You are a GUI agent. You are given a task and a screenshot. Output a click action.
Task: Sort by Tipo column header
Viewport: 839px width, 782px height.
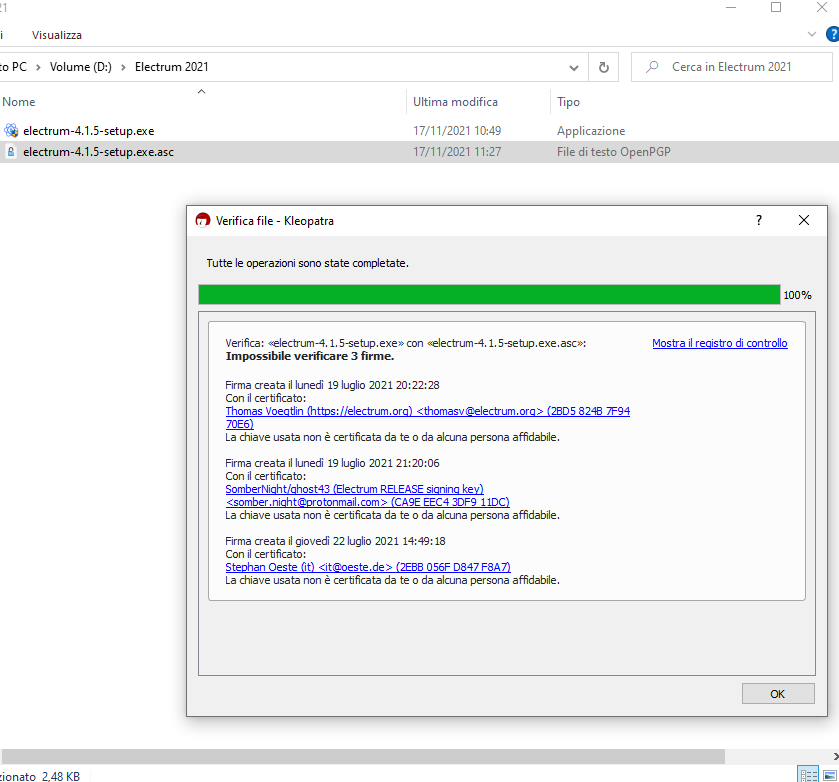coord(568,102)
